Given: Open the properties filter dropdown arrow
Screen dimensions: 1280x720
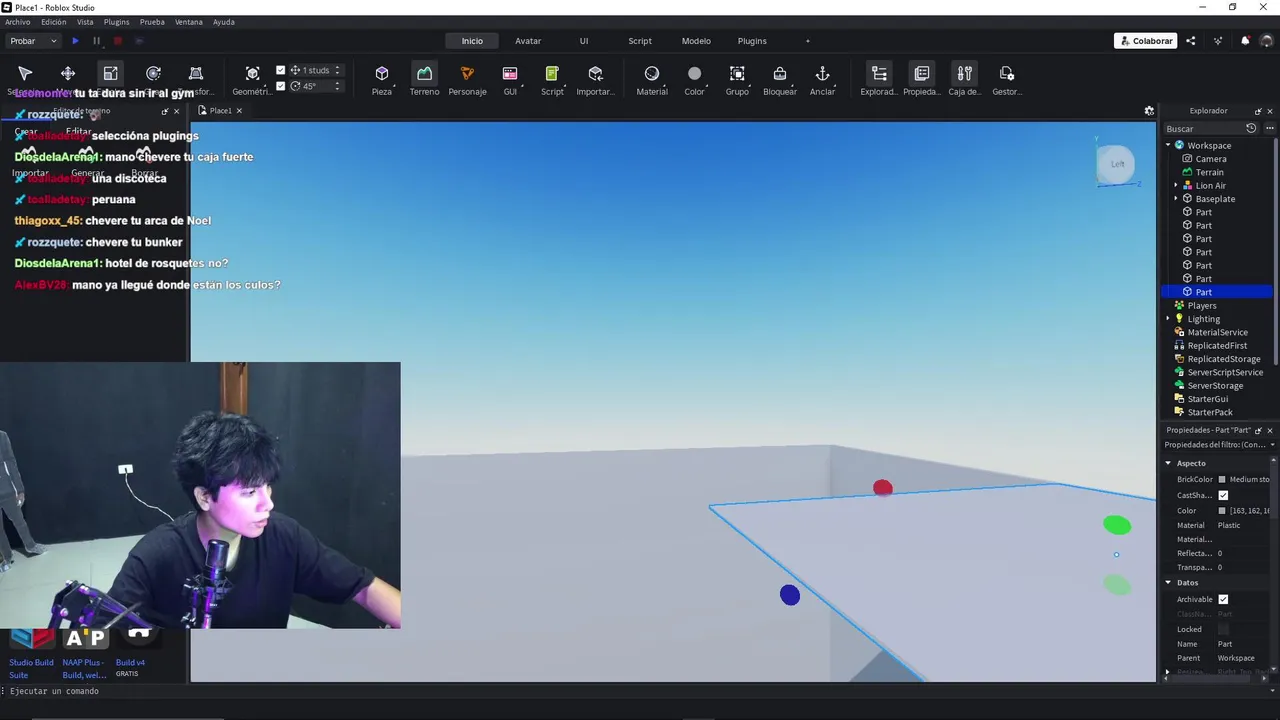Looking at the screenshot, I should pyautogui.click(x=1272, y=445).
